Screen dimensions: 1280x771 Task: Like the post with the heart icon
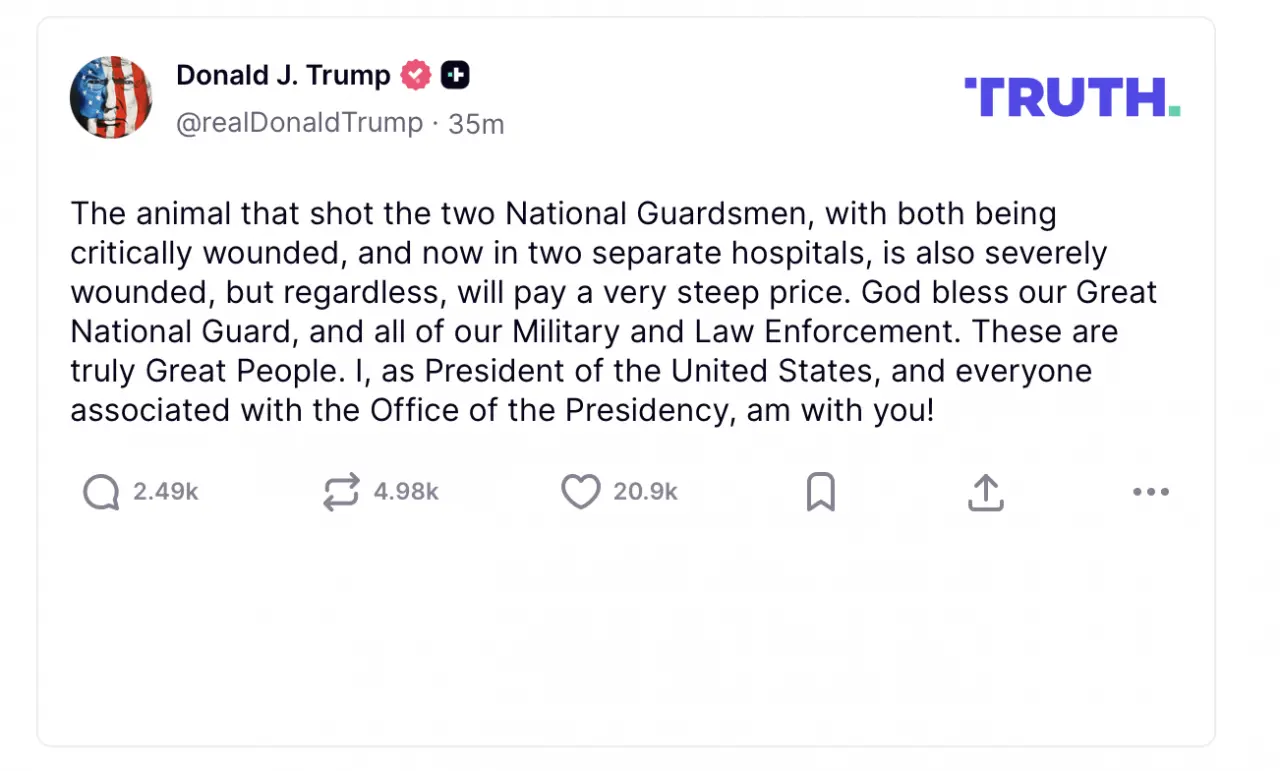pos(580,492)
